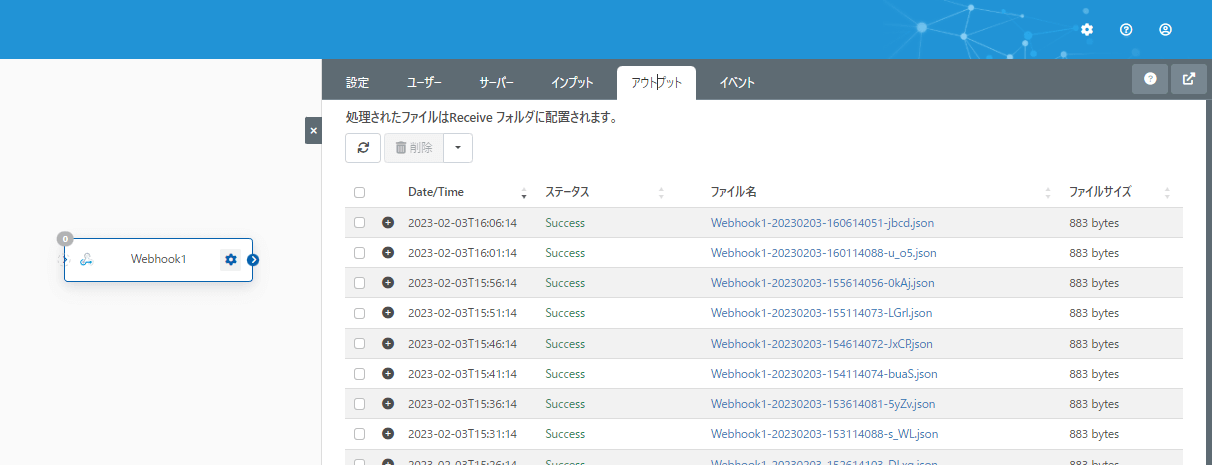Expand details for the 15:51:14 row
Viewport: 1212px width, 465px height.
[x=388, y=313]
